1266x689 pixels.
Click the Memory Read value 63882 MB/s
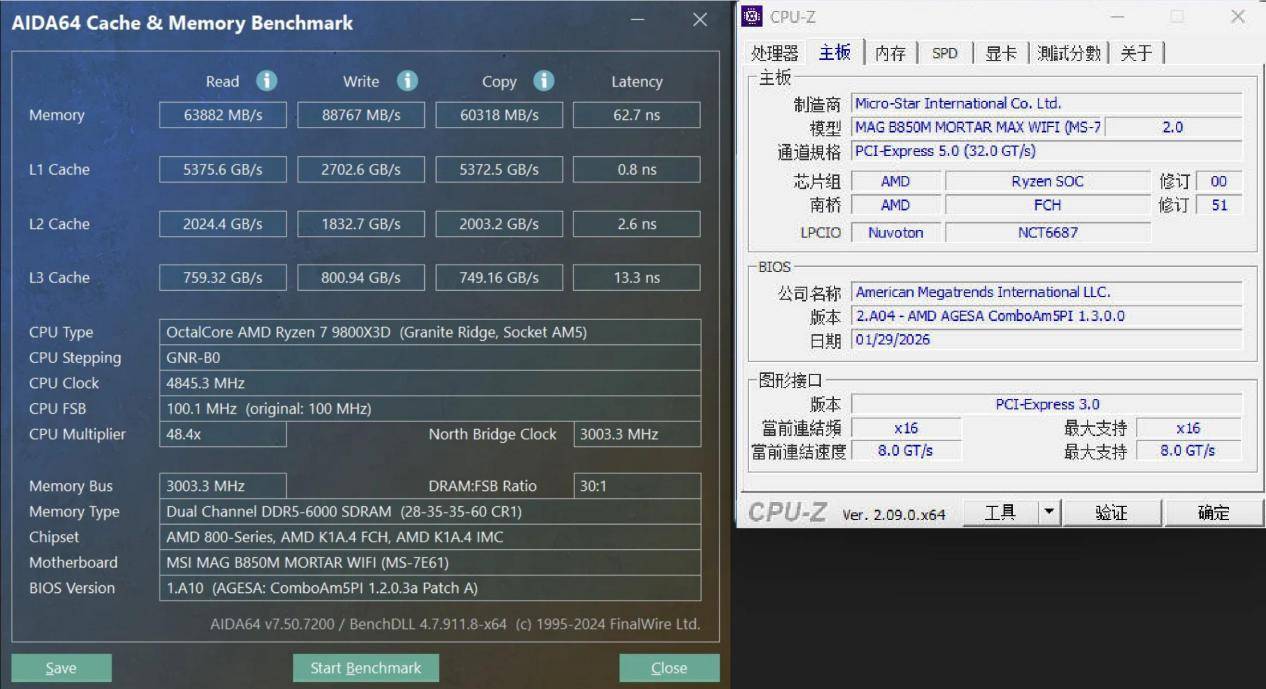point(223,115)
